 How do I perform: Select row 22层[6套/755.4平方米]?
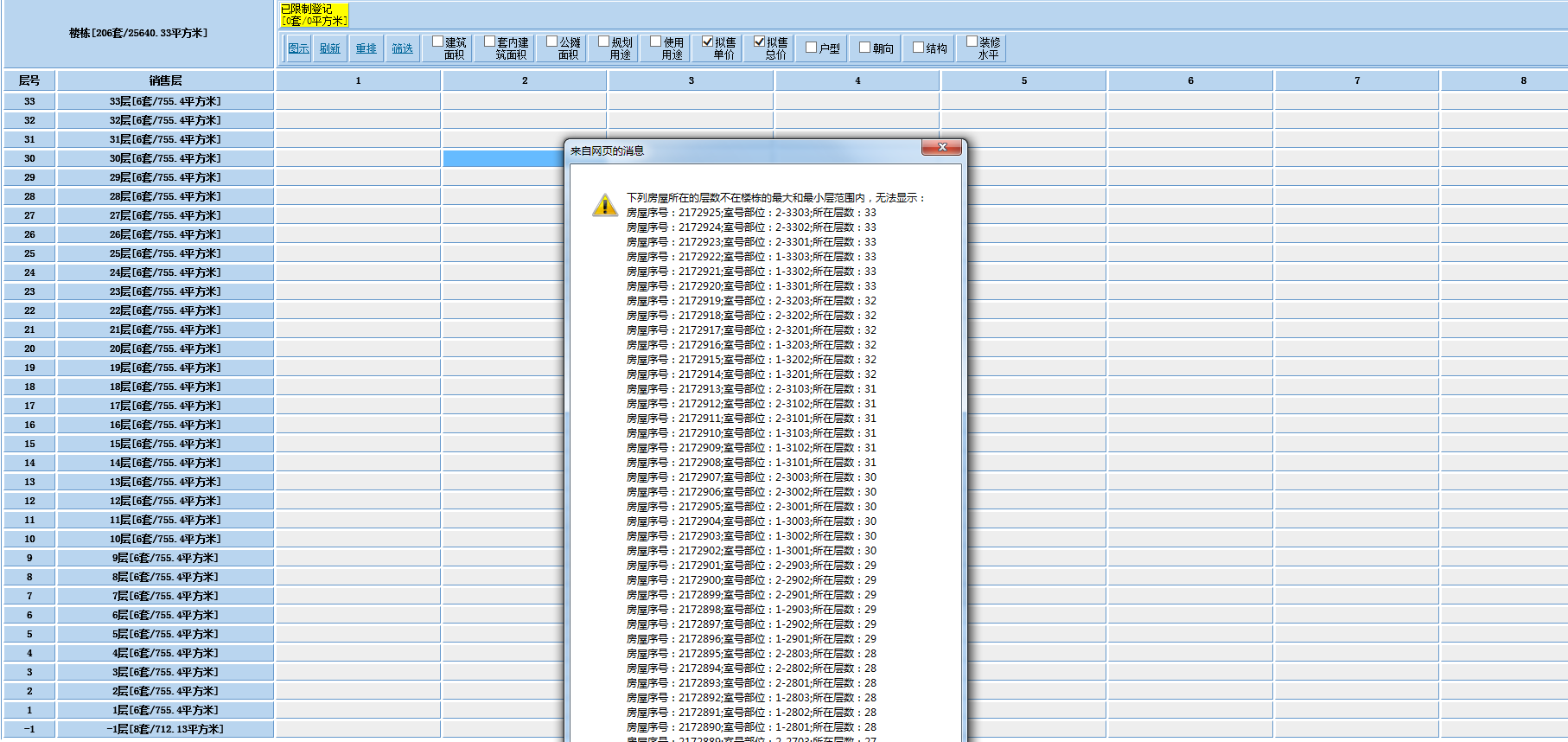165,310
